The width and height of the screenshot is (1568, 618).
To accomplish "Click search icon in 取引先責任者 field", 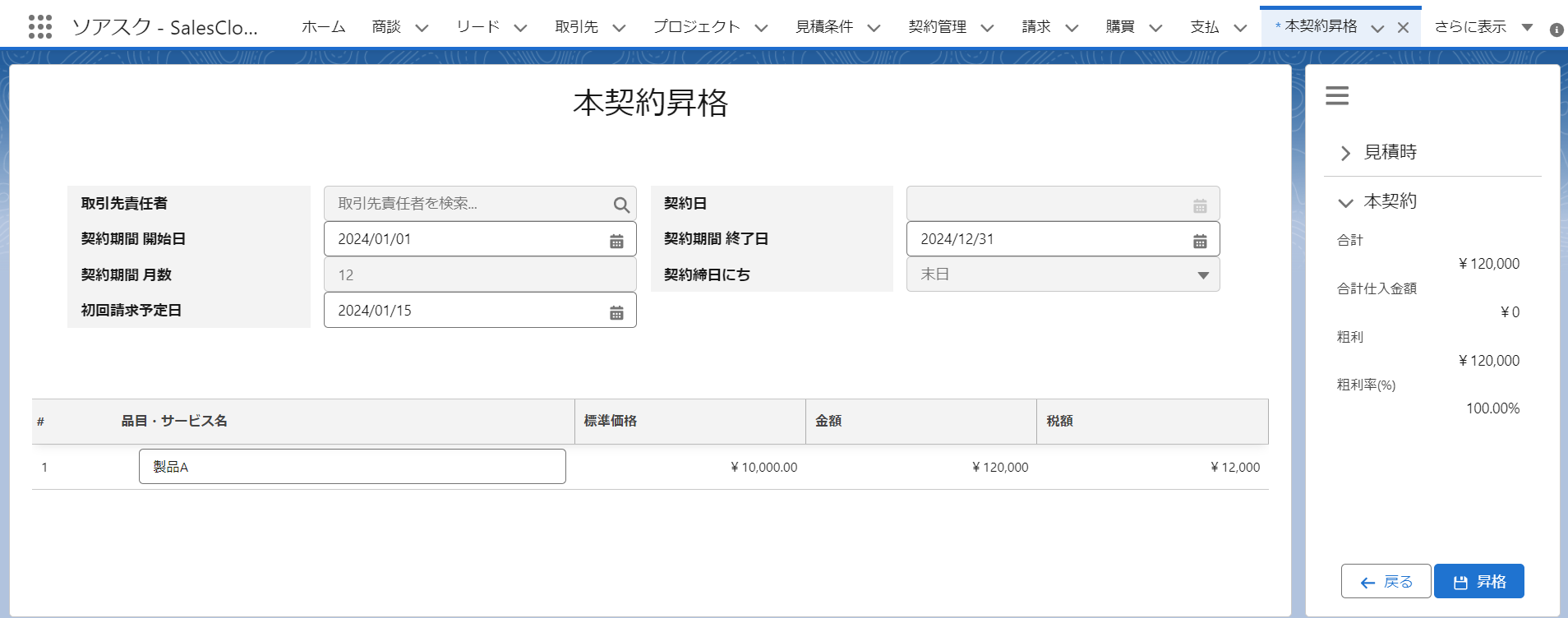I will click(x=621, y=205).
